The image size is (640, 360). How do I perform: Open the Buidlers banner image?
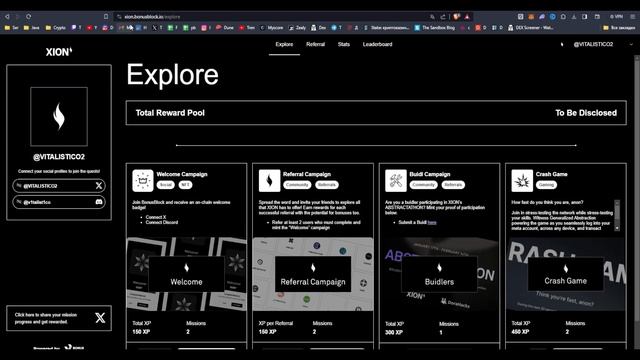pyautogui.click(x=439, y=274)
